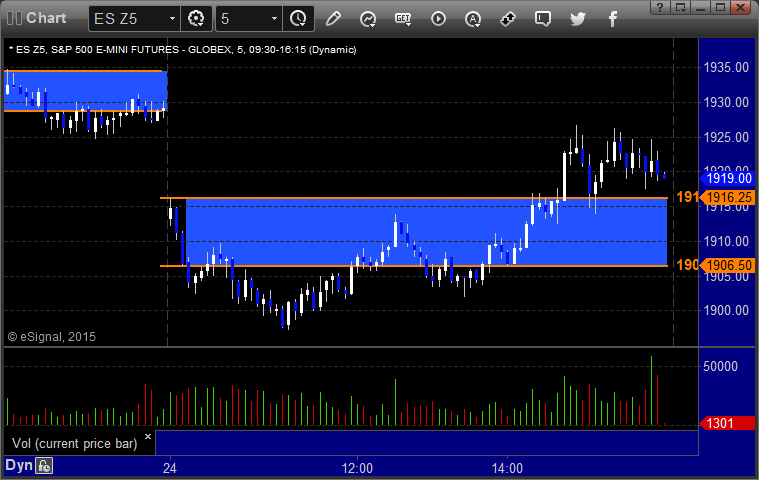Screen dimensions: 759x480
Task: Click the Chart title grip handle
Action: pos(15,18)
